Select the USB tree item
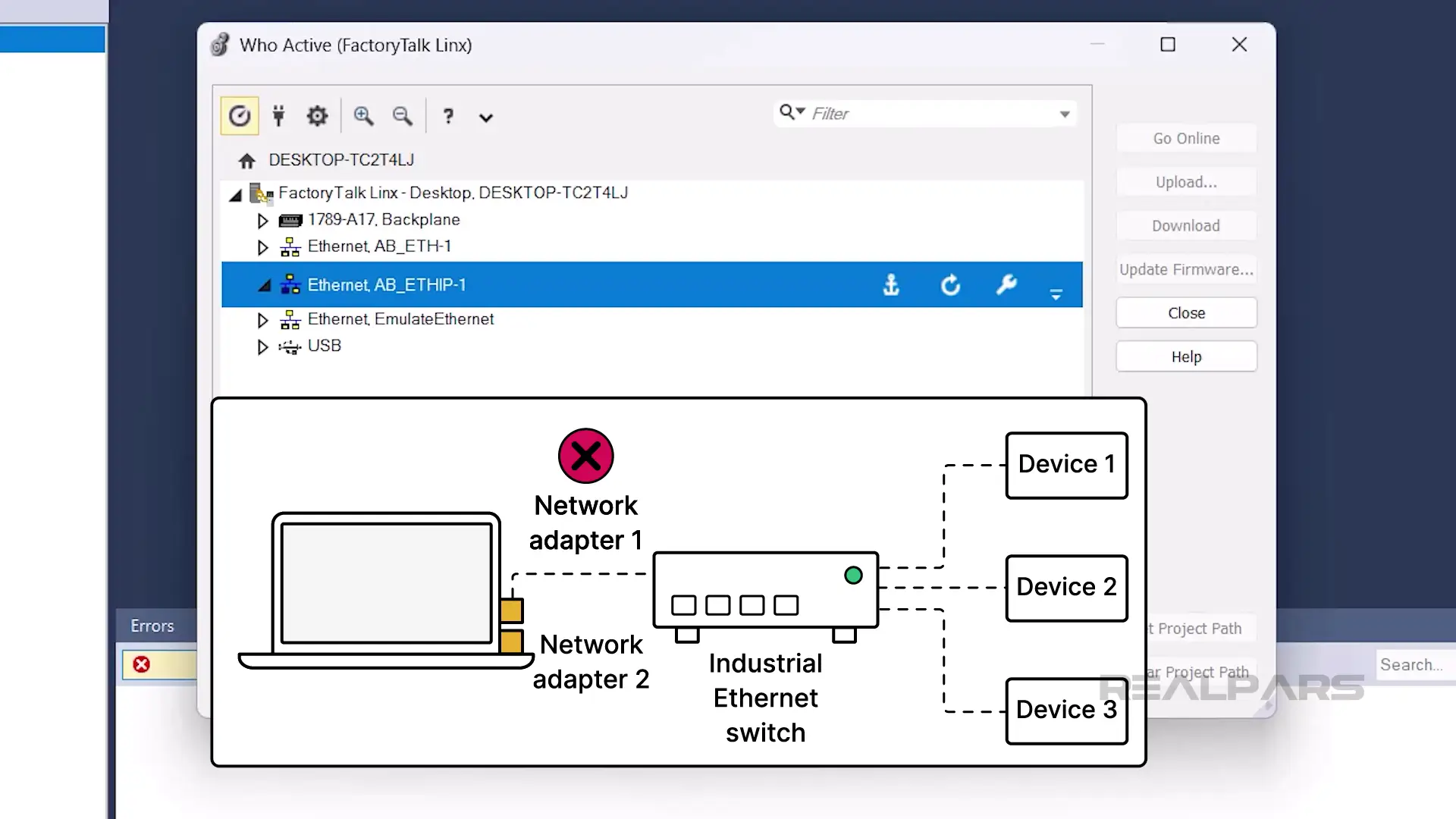The image size is (1456, 819). [x=325, y=346]
